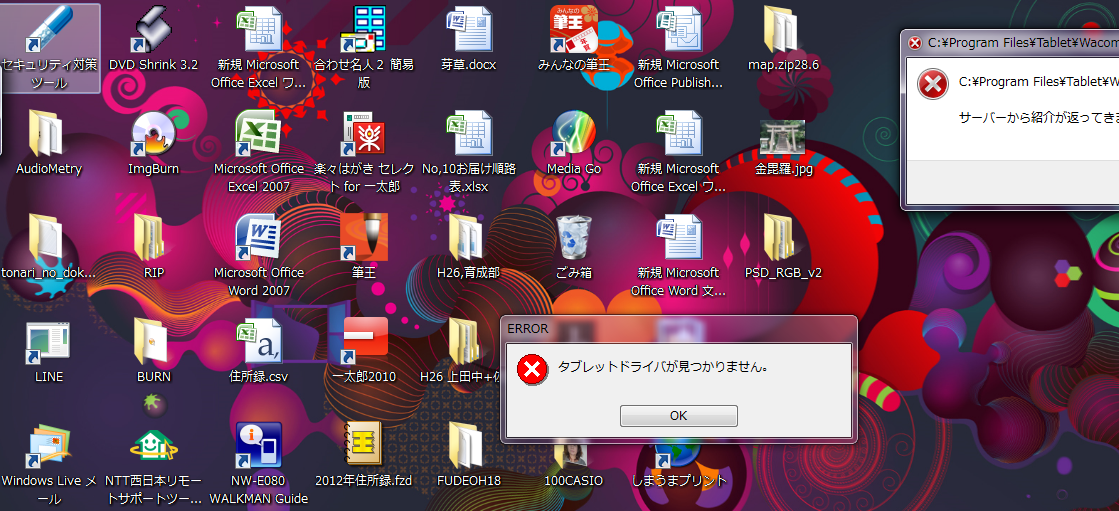Click the サーバーから紹介が返ってきました message text
Screen dimensions: 1119x511
(1038, 117)
